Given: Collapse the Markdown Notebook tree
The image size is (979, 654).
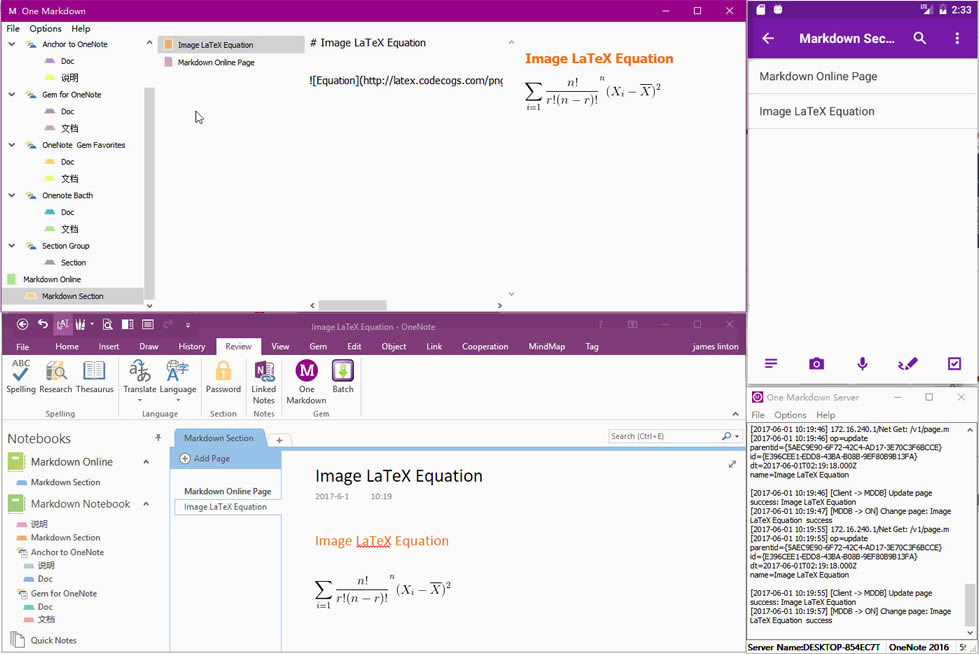Looking at the screenshot, I should pyautogui.click(x=148, y=504).
